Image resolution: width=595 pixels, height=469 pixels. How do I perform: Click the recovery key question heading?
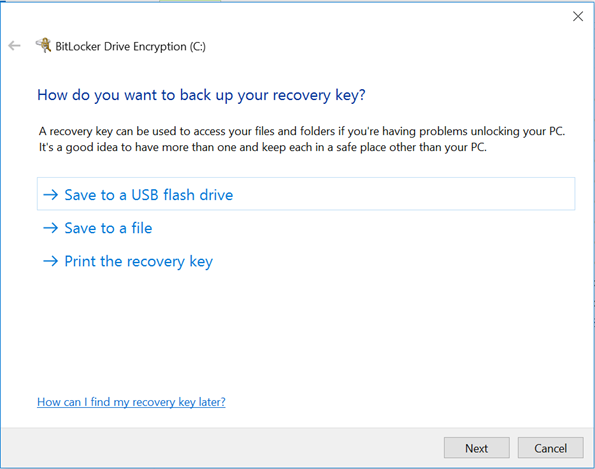click(x=201, y=95)
